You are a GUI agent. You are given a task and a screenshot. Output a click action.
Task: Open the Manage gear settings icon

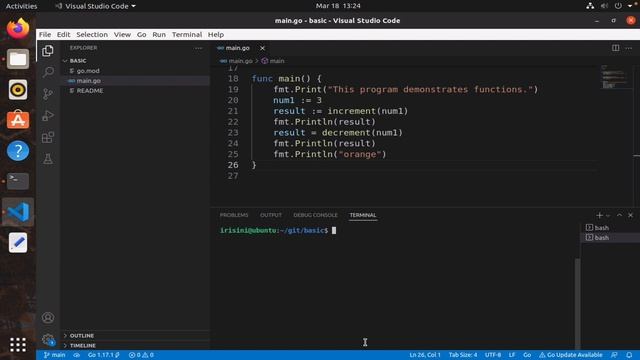[x=48, y=339]
